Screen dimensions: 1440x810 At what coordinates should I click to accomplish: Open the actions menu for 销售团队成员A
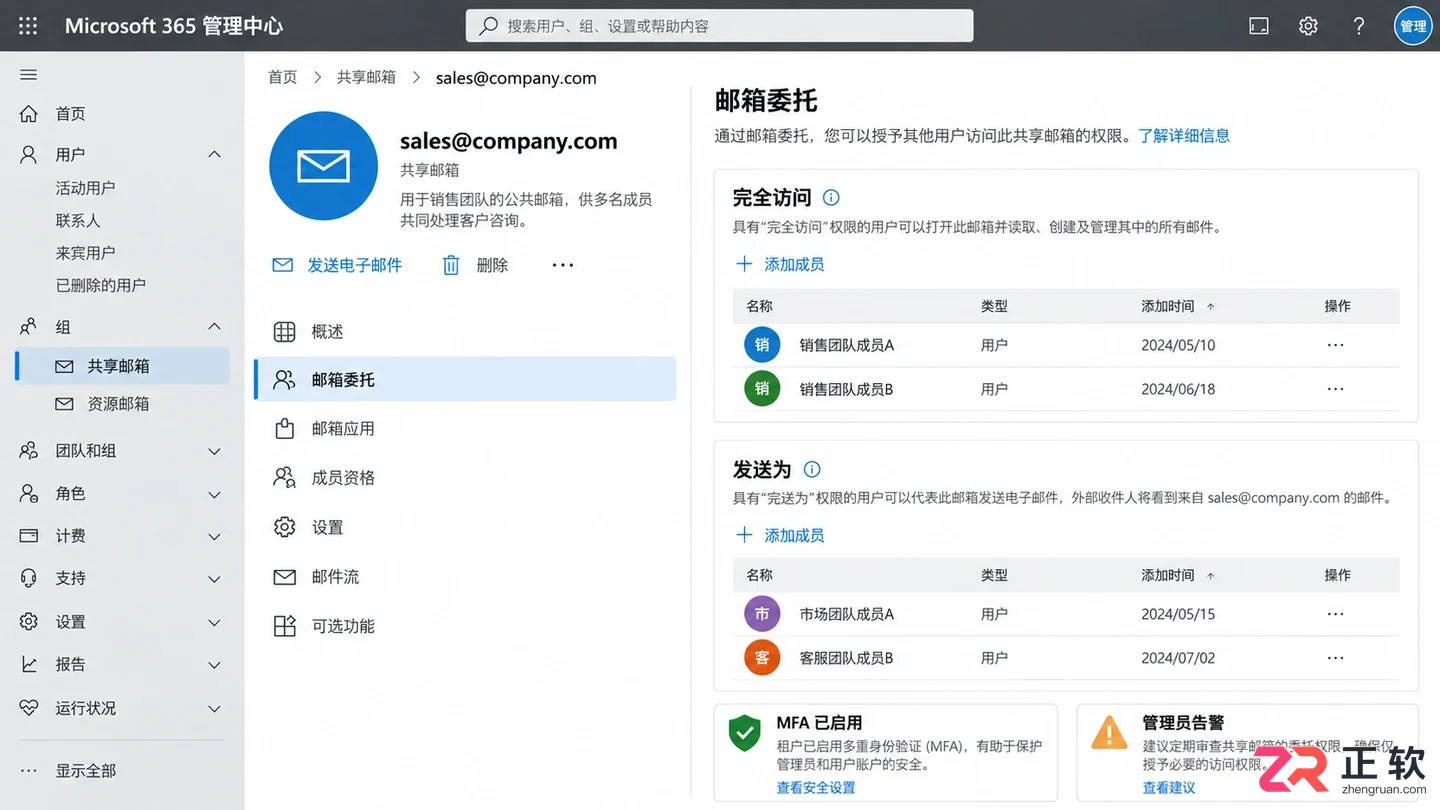tap(1335, 345)
